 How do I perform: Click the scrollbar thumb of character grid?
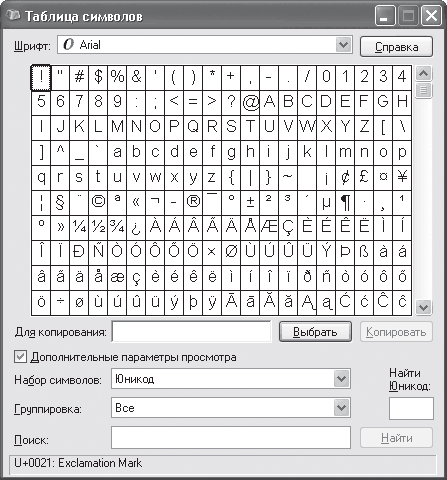coord(424,90)
